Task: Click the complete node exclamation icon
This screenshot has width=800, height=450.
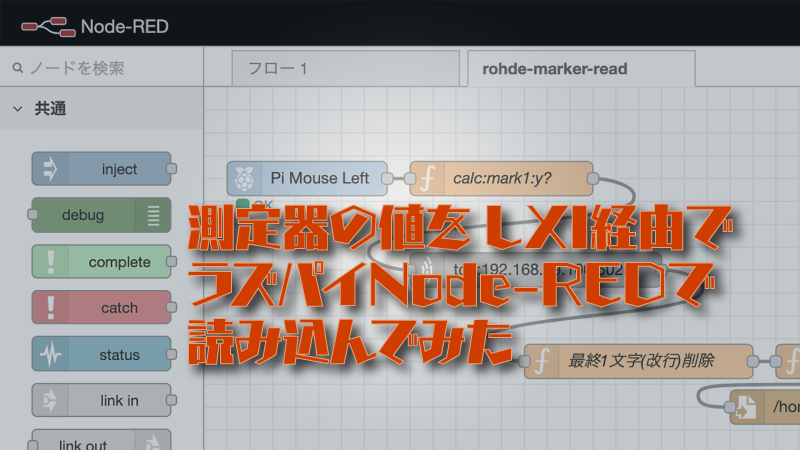Action: coord(50,262)
